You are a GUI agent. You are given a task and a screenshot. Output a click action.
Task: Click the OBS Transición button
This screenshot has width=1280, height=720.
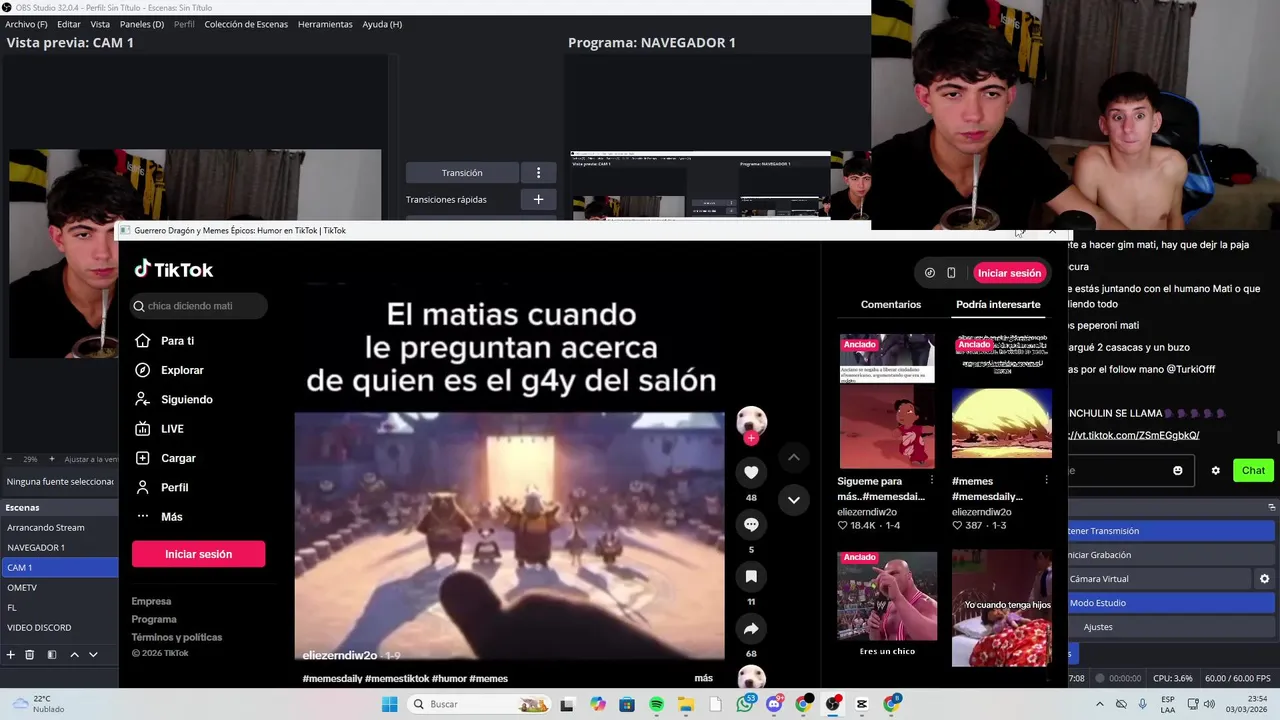pyautogui.click(x=462, y=173)
